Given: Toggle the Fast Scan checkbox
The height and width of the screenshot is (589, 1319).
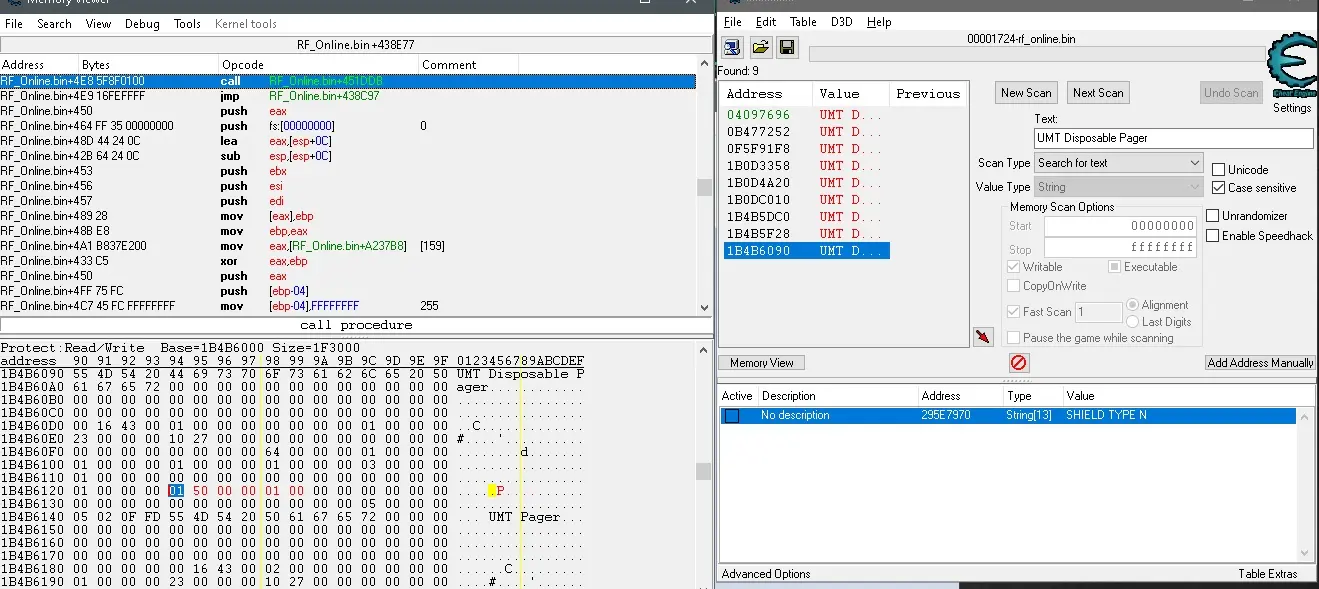Looking at the screenshot, I should (x=1014, y=312).
